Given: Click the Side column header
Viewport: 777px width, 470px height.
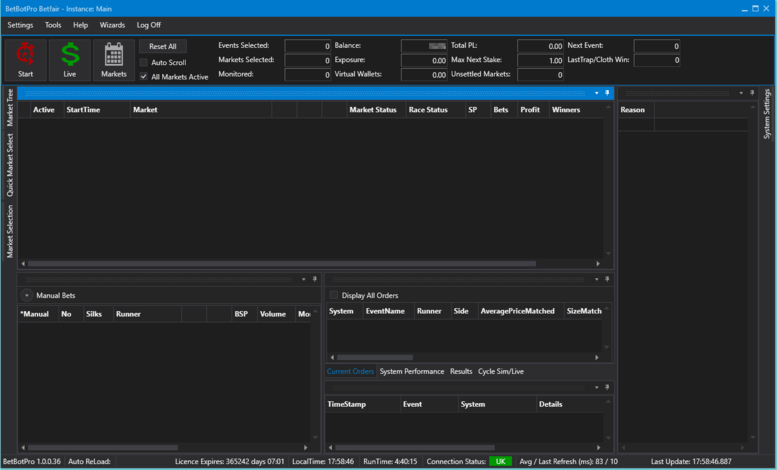Looking at the screenshot, I should [464, 311].
